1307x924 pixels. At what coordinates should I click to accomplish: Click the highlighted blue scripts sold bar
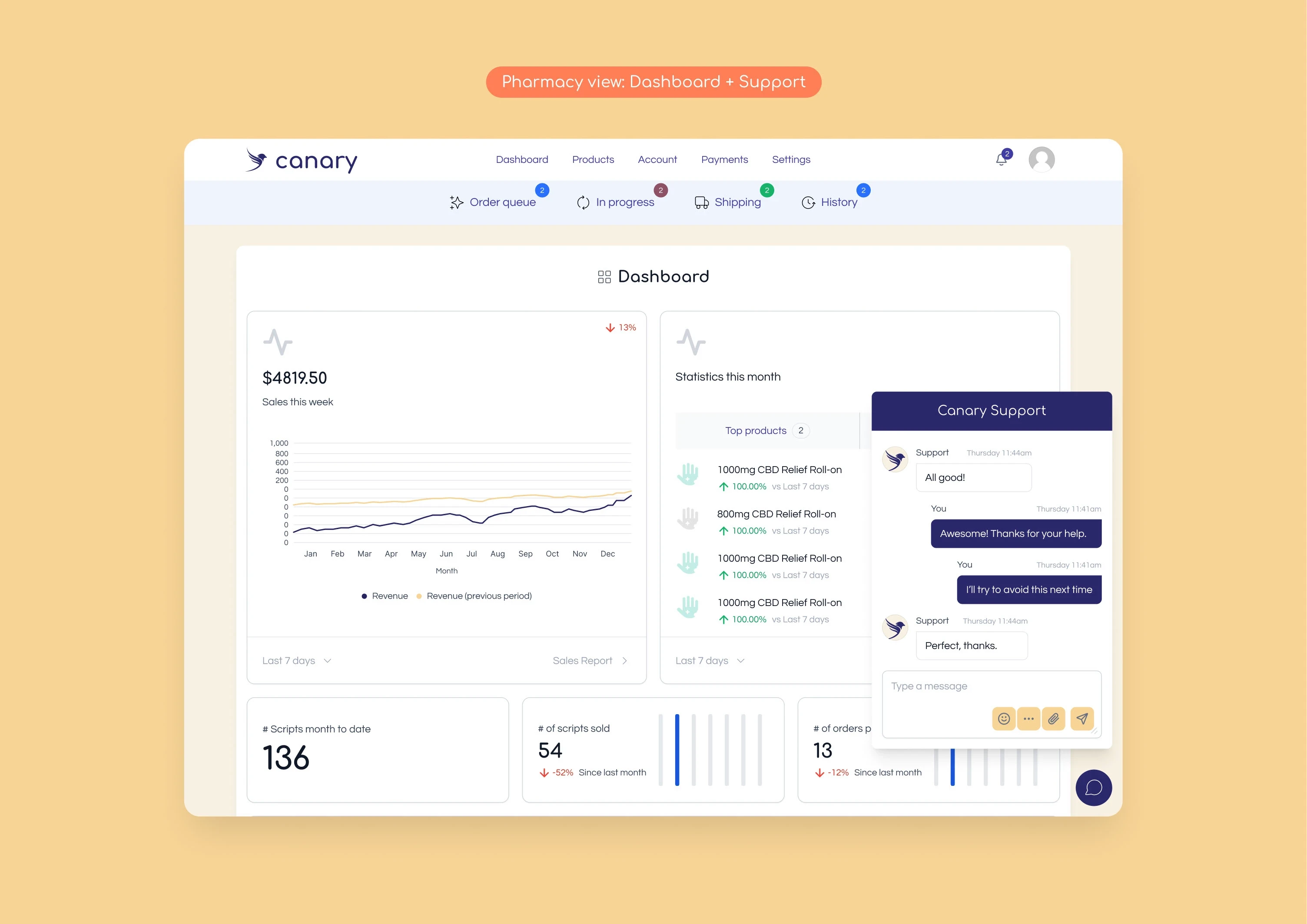677,749
